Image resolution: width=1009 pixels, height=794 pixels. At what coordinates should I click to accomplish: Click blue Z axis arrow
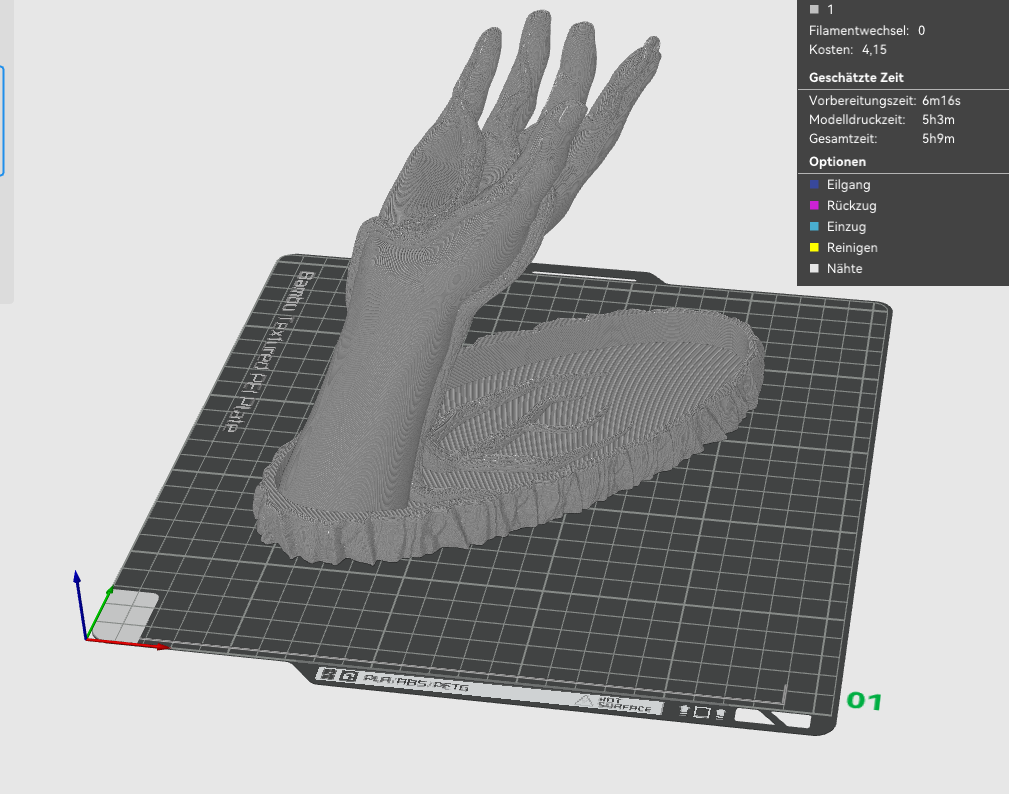coord(77,577)
